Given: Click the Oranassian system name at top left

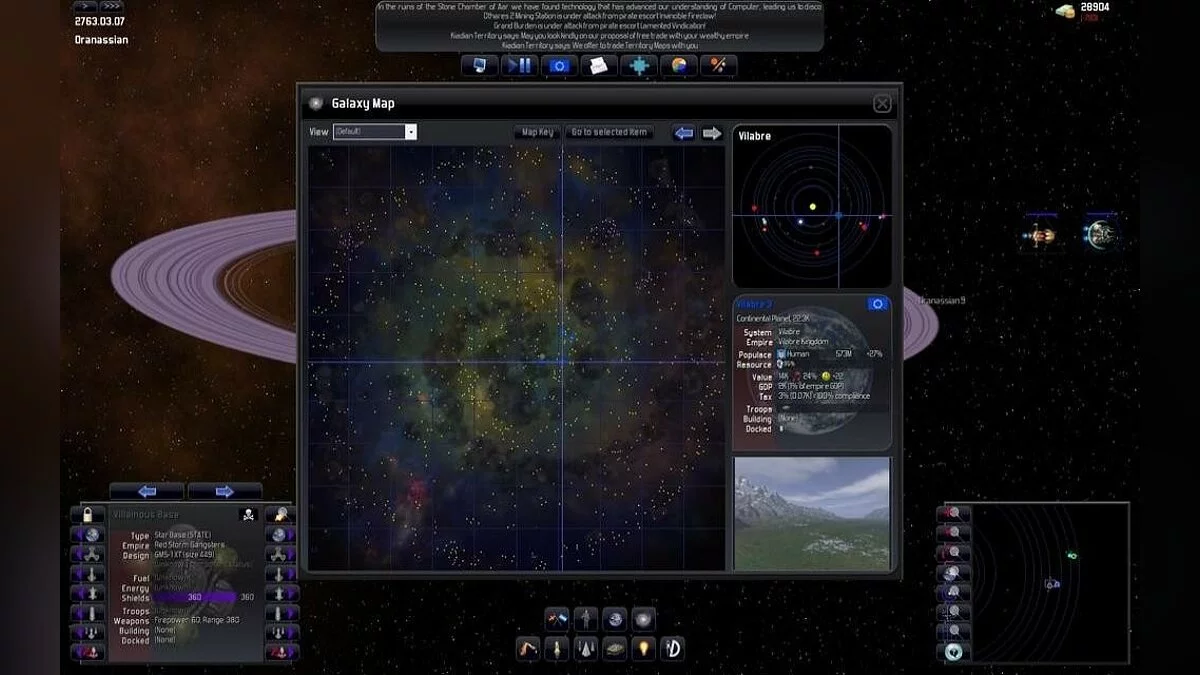Looking at the screenshot, I should click(101, 40).
